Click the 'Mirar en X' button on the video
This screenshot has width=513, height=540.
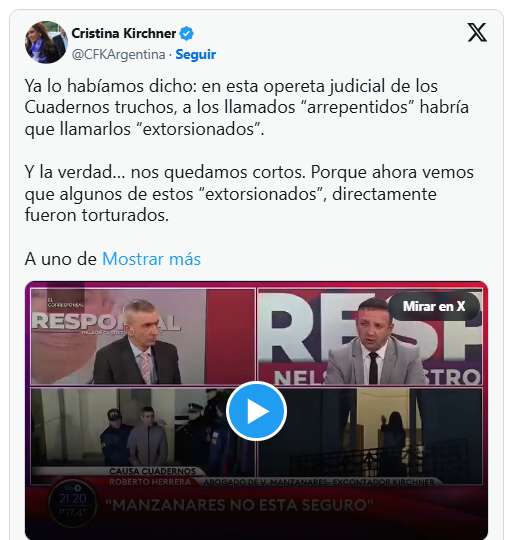434,306
